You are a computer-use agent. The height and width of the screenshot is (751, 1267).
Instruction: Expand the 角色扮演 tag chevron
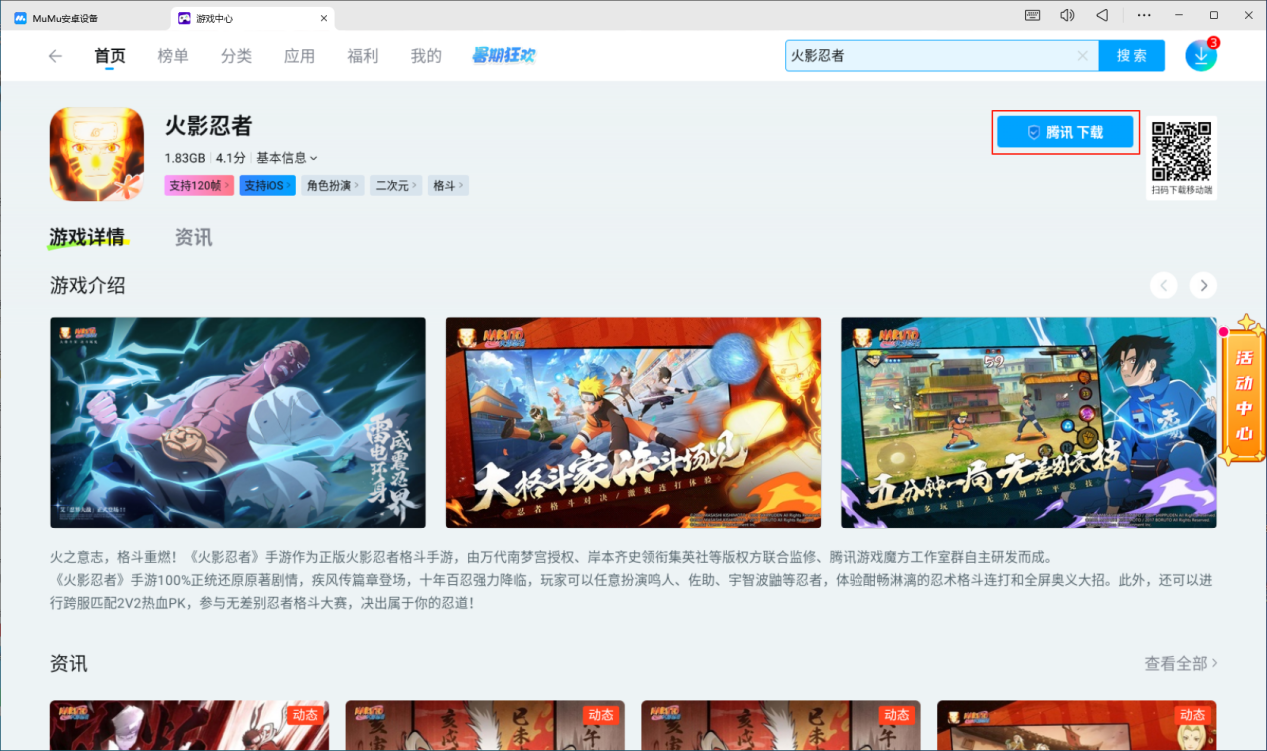(332, 185)
